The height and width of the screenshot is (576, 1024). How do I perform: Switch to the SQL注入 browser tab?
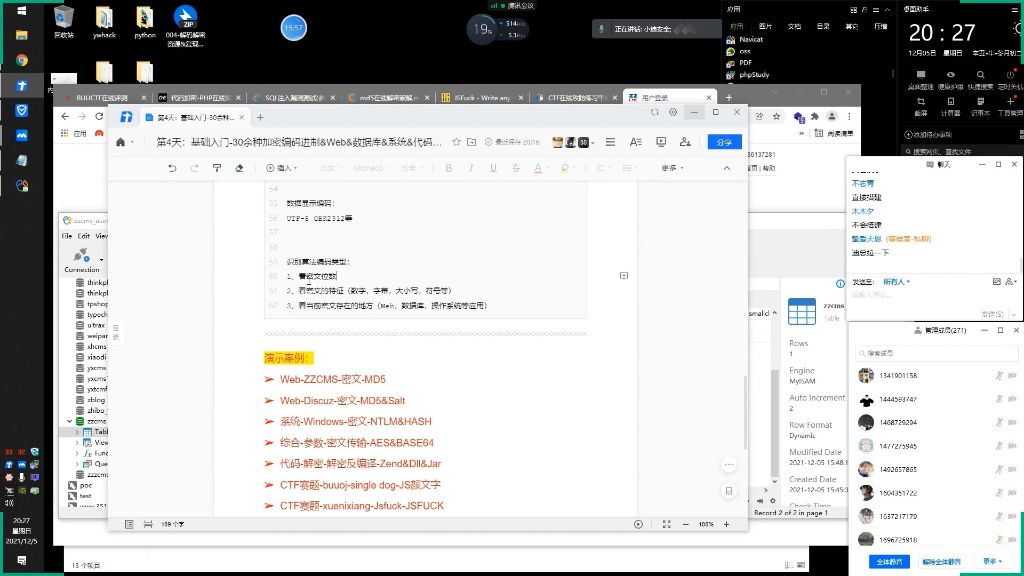point(293,97)
